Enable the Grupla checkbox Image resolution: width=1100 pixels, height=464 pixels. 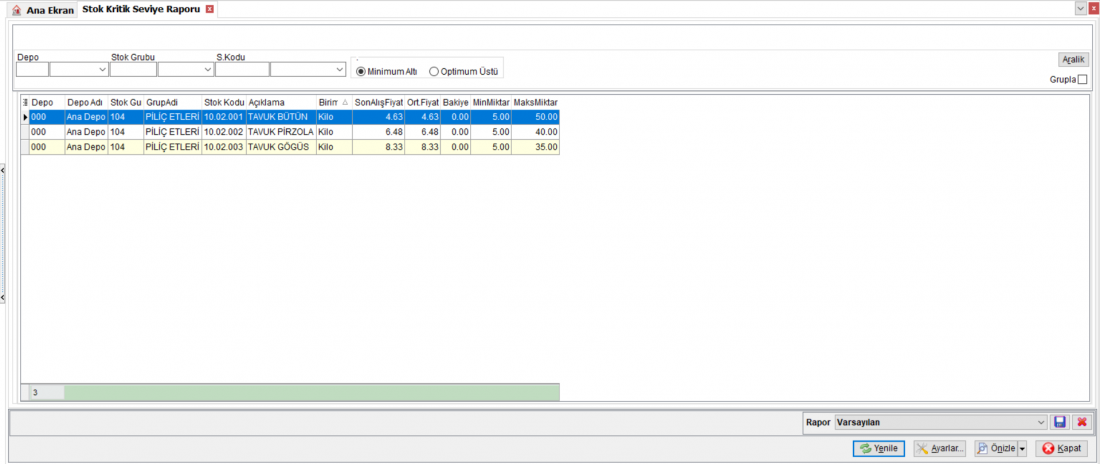(1082, 79)
